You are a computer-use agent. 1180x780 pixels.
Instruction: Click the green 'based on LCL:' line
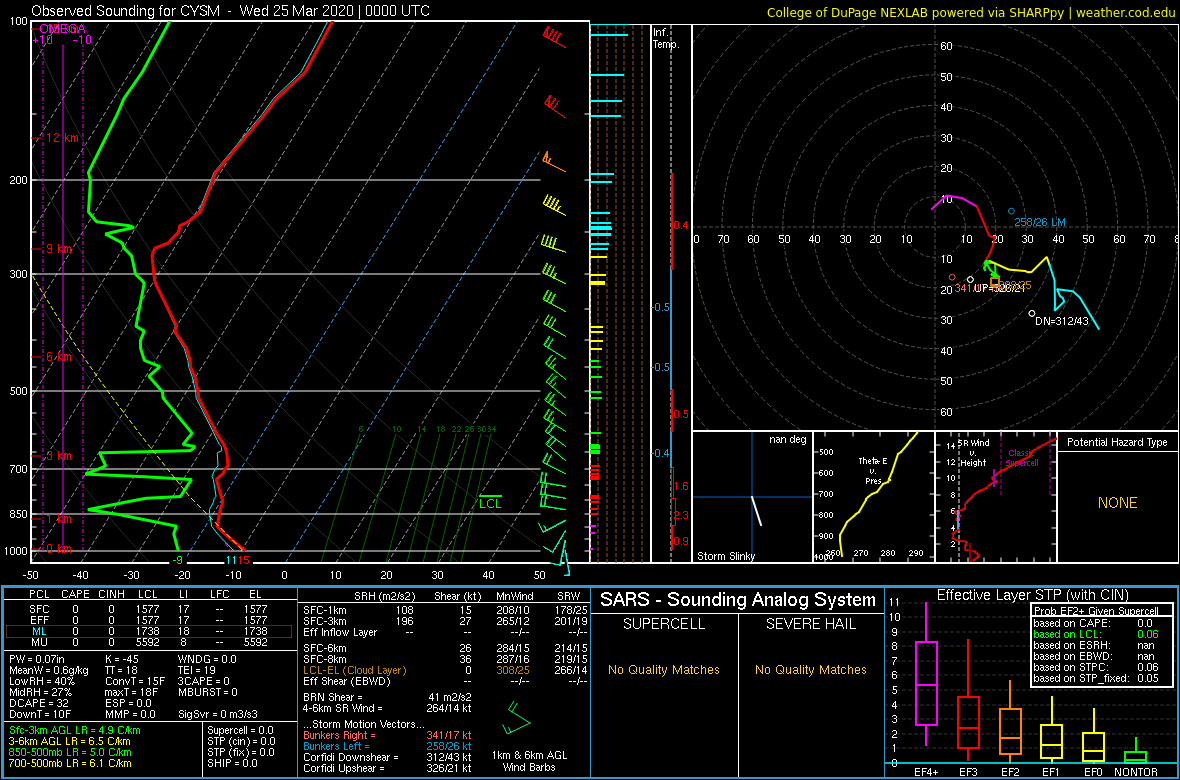tap(1096, 634)
